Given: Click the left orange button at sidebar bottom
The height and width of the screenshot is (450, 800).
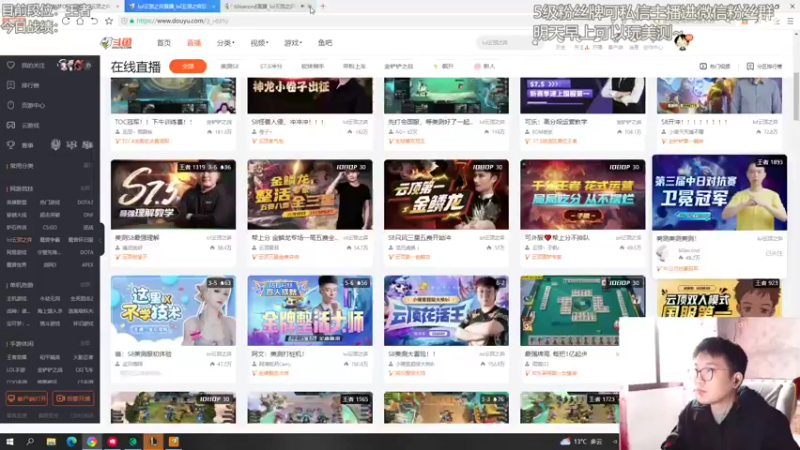Looking at the screenshot, I should (x=27, y=398).
